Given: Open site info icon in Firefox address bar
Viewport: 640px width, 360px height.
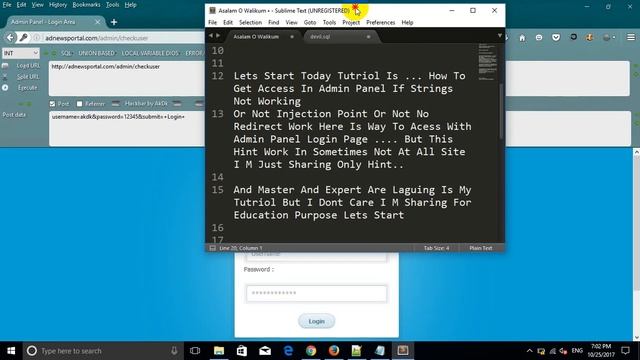Looking at the screenshot, I should pos(37,38).
